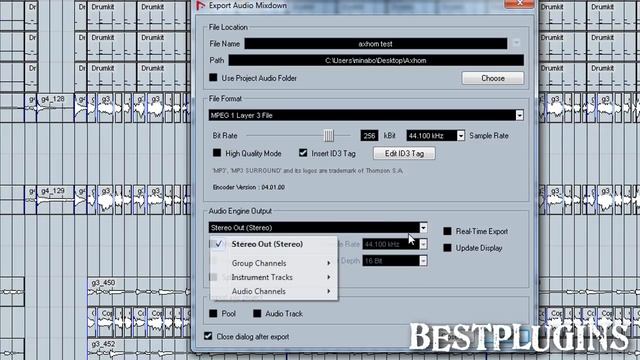Open the Instrument Tracks submenu
Image resolution: width=640 pixels, height=360 pixels.
273,277
